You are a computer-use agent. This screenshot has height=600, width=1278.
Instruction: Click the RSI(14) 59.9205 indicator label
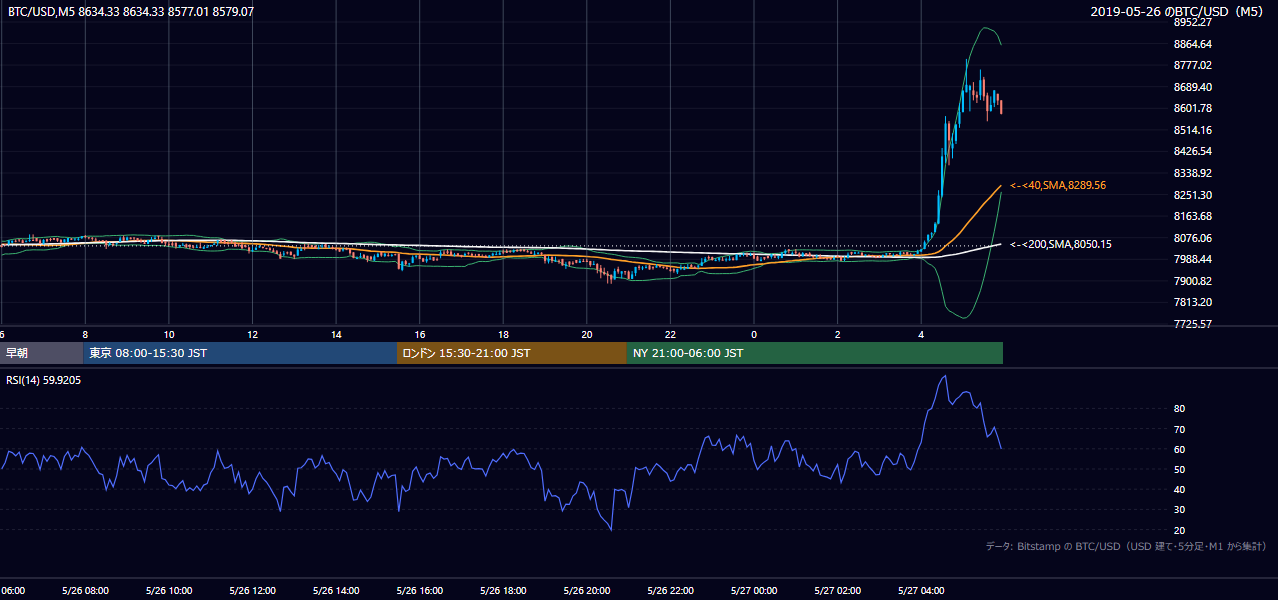(x=44, y=381)
